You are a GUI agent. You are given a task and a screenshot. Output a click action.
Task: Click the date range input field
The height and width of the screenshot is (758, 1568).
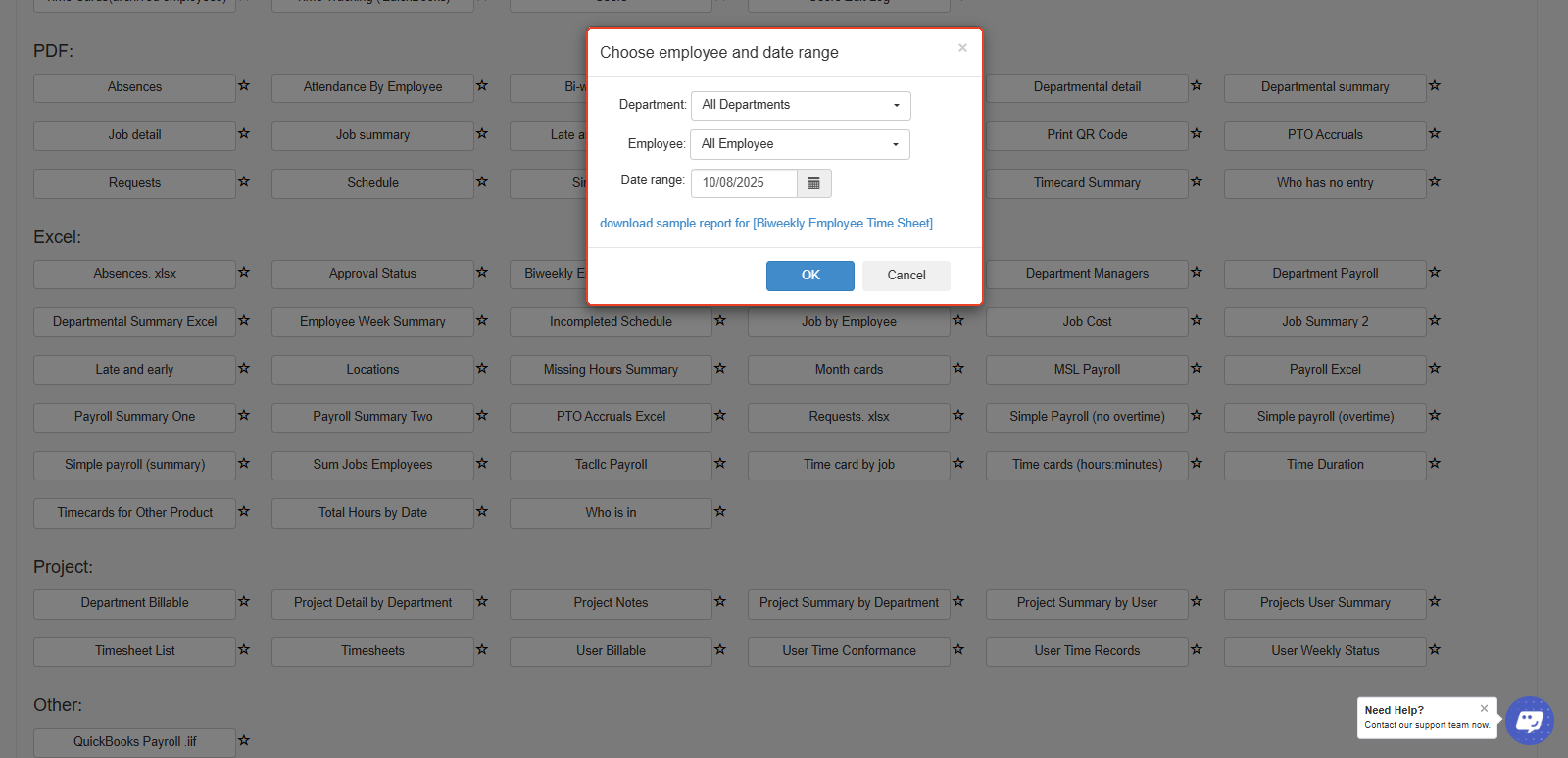click(x=744, y=183)
